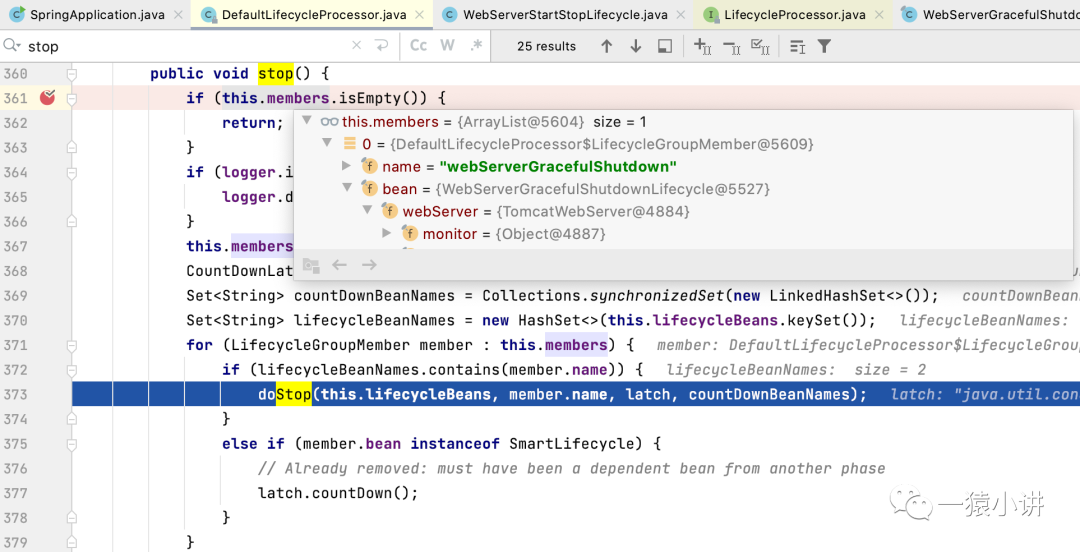Click the 25 results counter
Screen dimensions: 1080x552
click(x=546, y=46)
